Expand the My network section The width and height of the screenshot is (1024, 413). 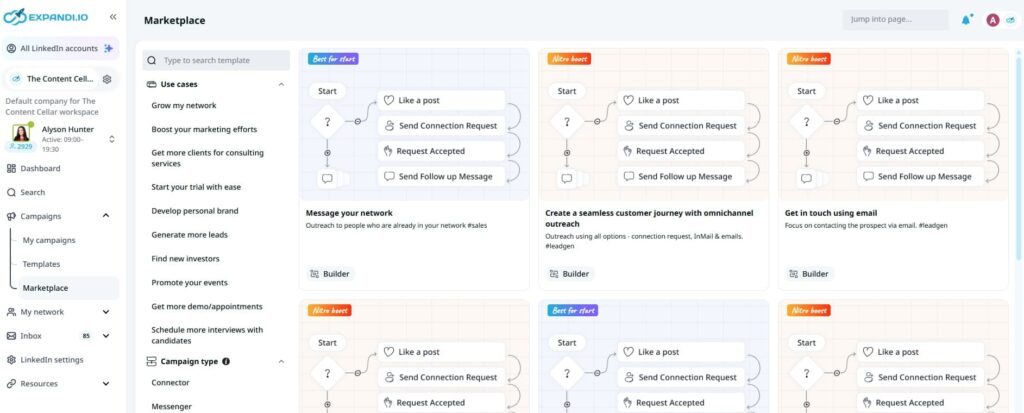[106, 312]
